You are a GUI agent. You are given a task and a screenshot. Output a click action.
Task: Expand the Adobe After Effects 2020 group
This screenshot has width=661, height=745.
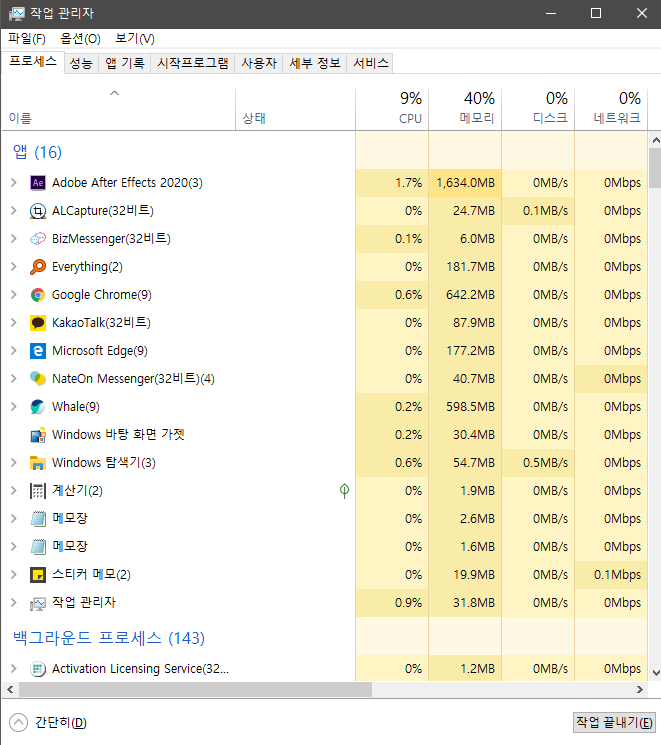[x=14, y=182]
